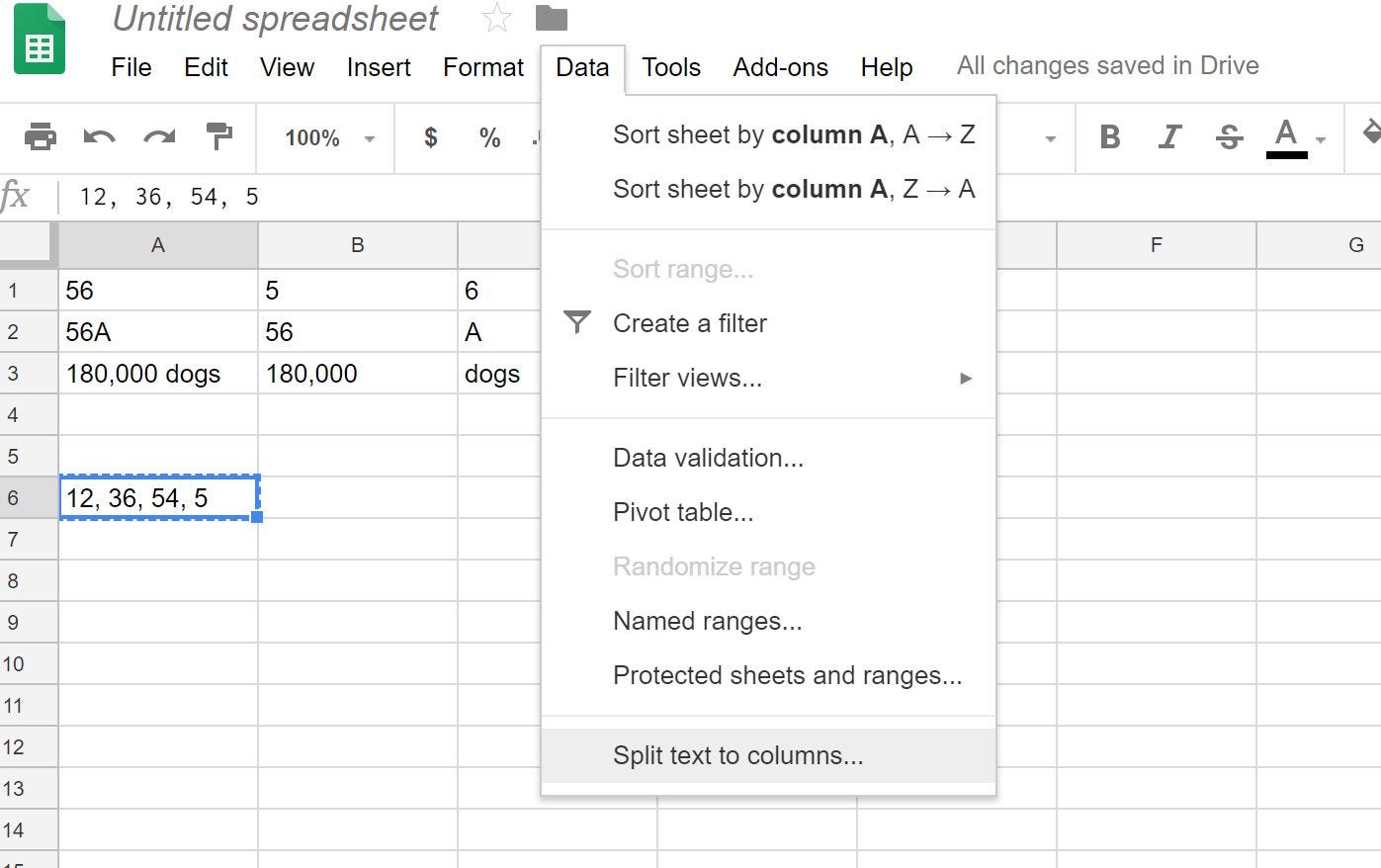Toggle strikethrough formatting

pos(1228,138)
